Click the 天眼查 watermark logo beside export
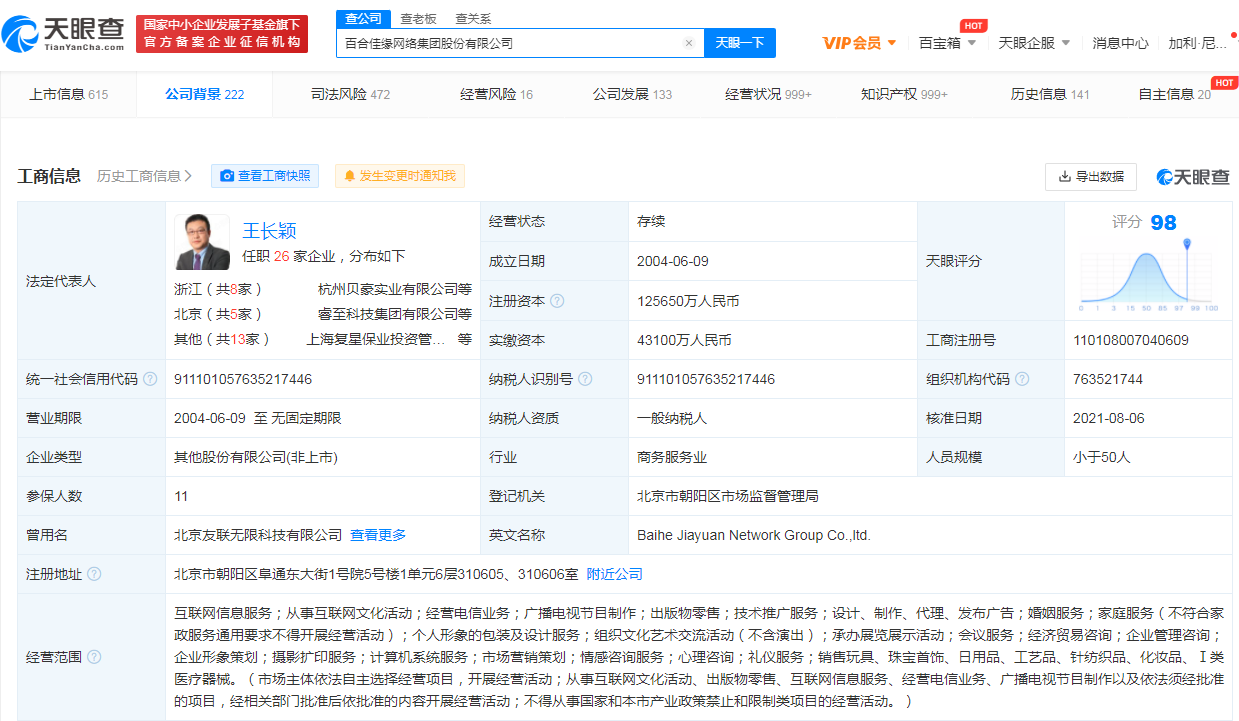 point(1193,177)
